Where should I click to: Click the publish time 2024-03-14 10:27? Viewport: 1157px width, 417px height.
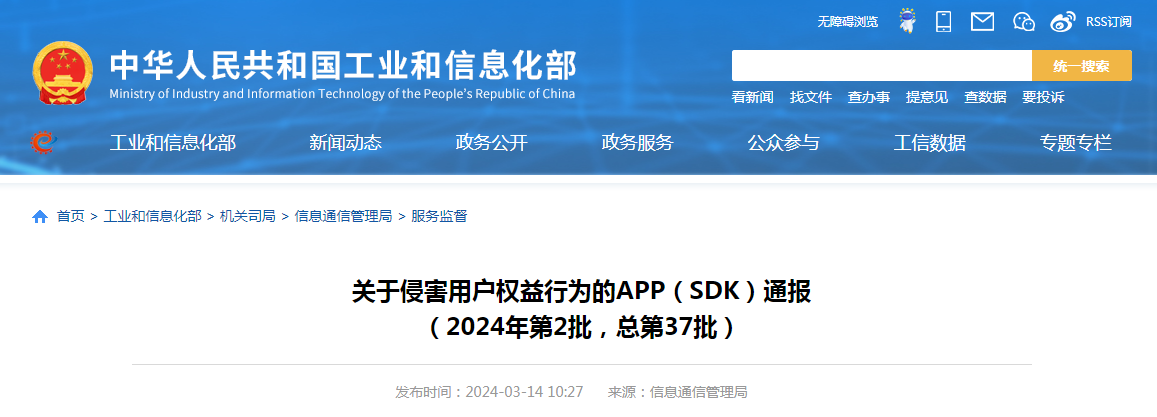524,392
